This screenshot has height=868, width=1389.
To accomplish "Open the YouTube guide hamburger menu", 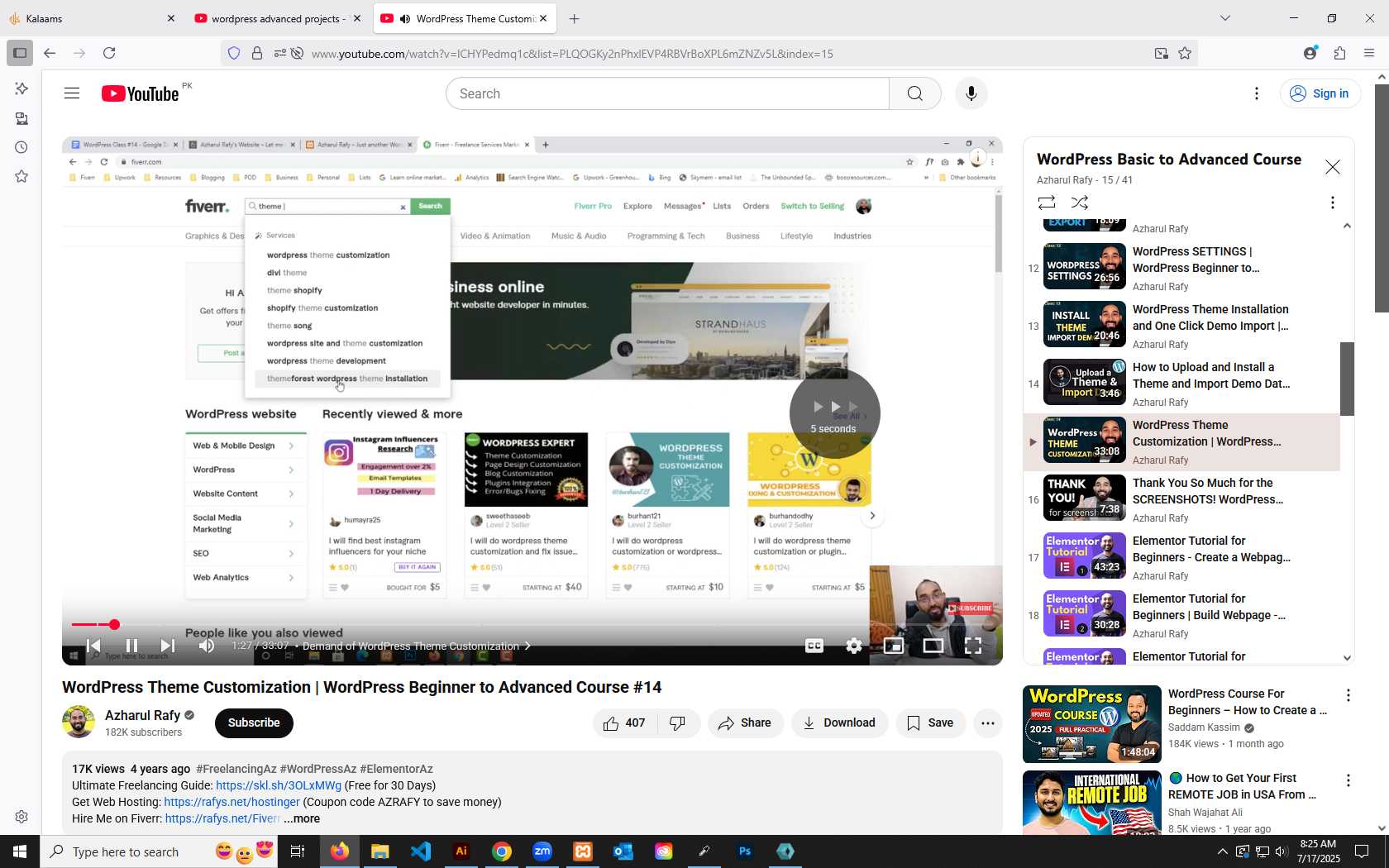I will [72, 93].
